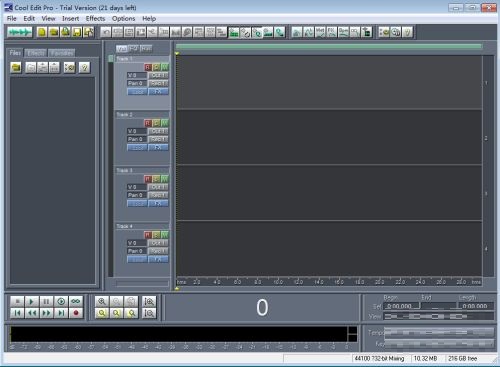Switch to waveform edit view icon
500x367 pixels.
(20, 32)
